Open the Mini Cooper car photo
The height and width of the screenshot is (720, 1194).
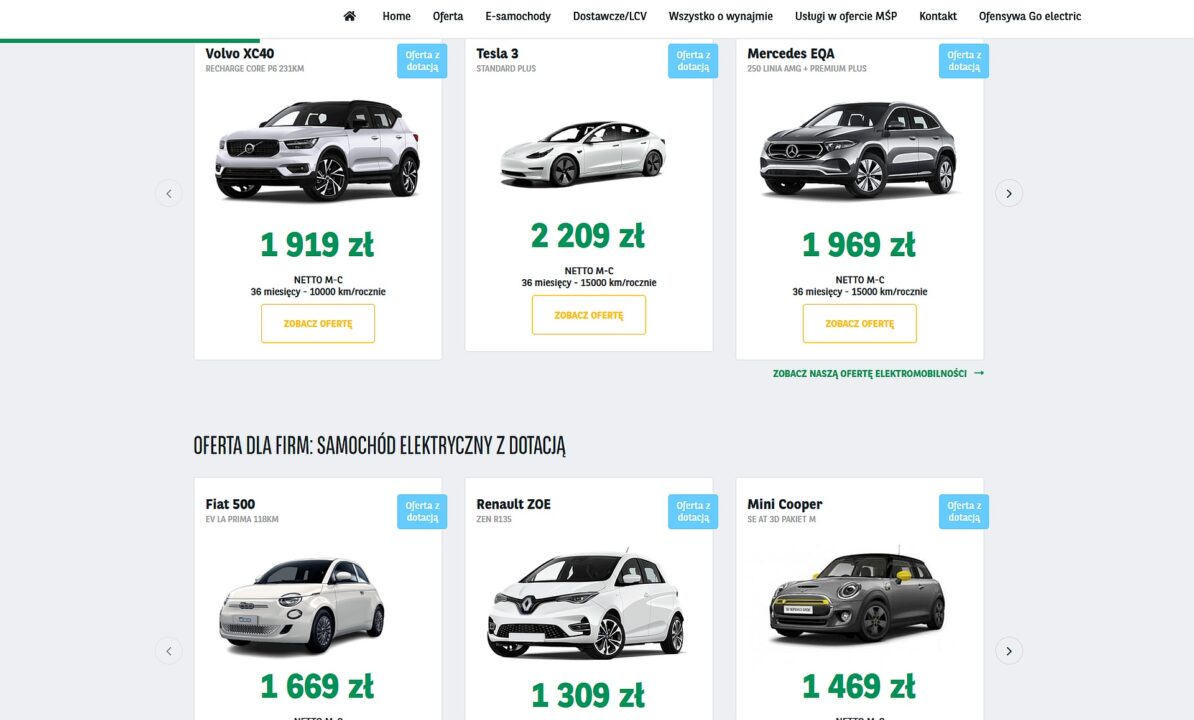click(857, 597)
